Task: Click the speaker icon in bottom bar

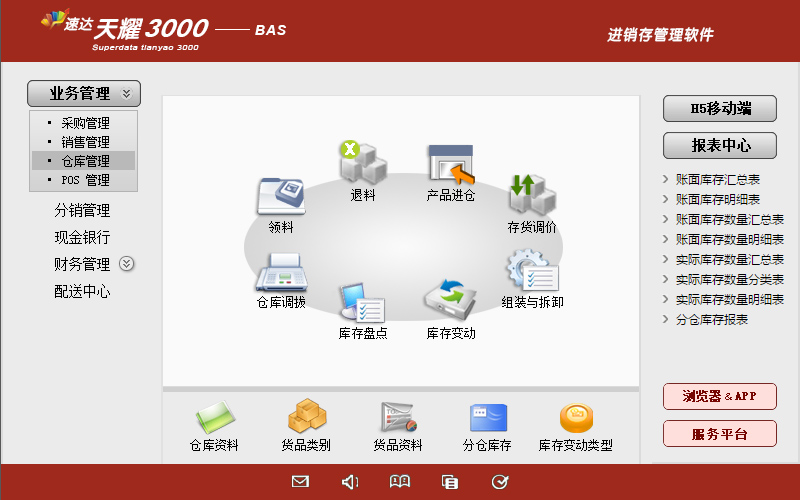Action: point(350,482)
